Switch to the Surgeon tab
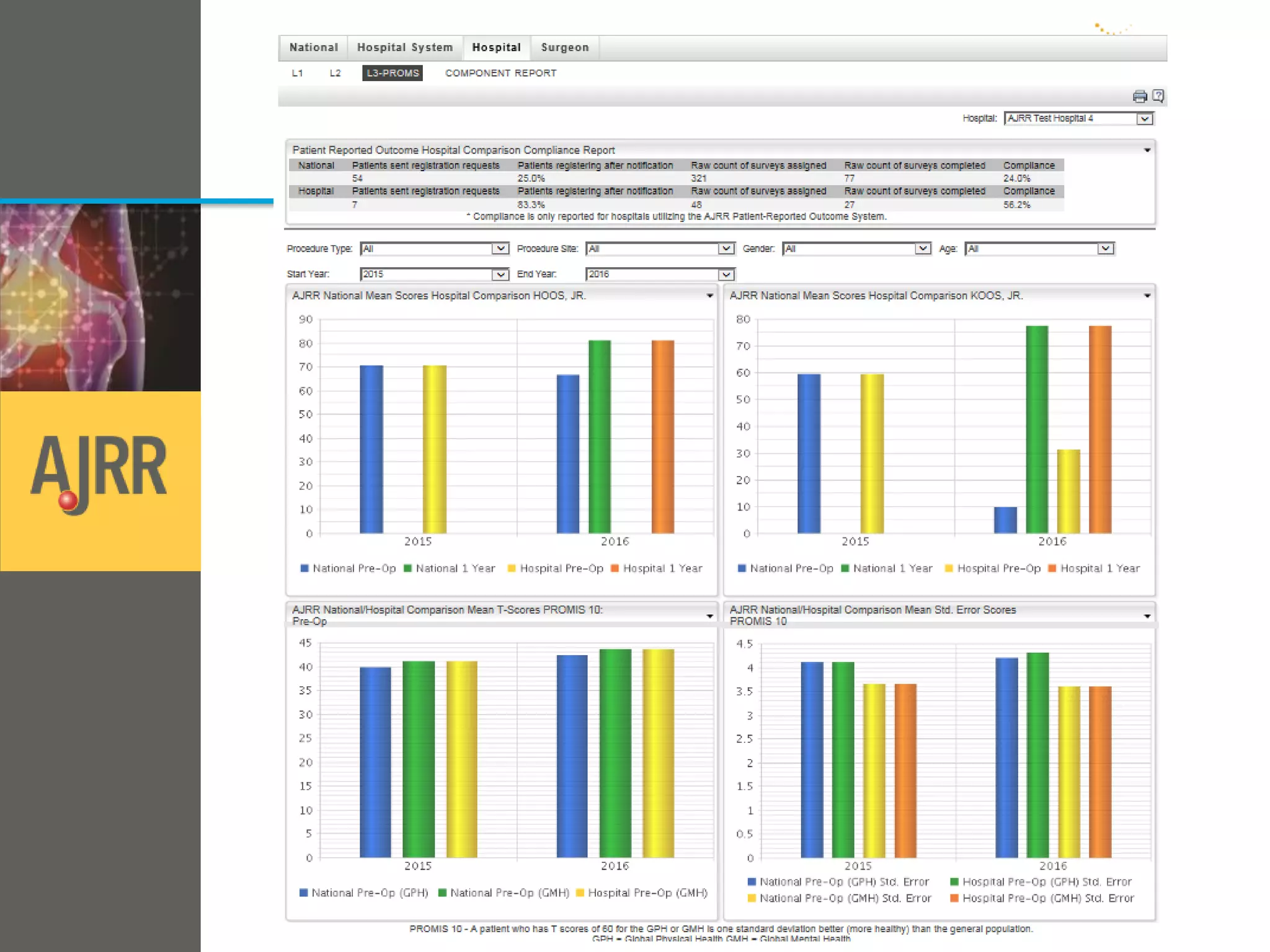Image resolution: width=1270 pixels, height=952 pixels. [564, 48]
